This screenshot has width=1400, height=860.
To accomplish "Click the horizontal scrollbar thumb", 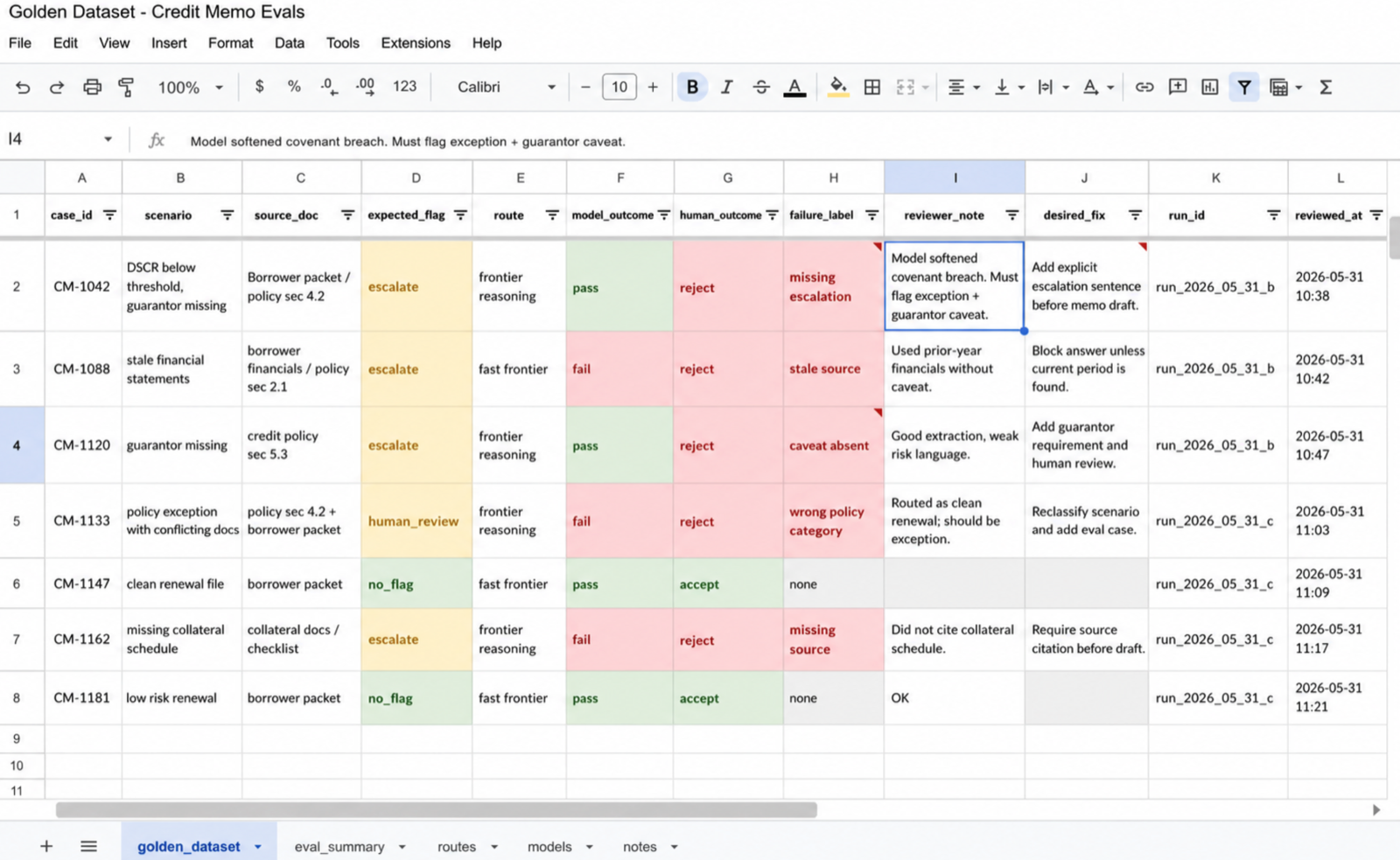I will 436,810.
